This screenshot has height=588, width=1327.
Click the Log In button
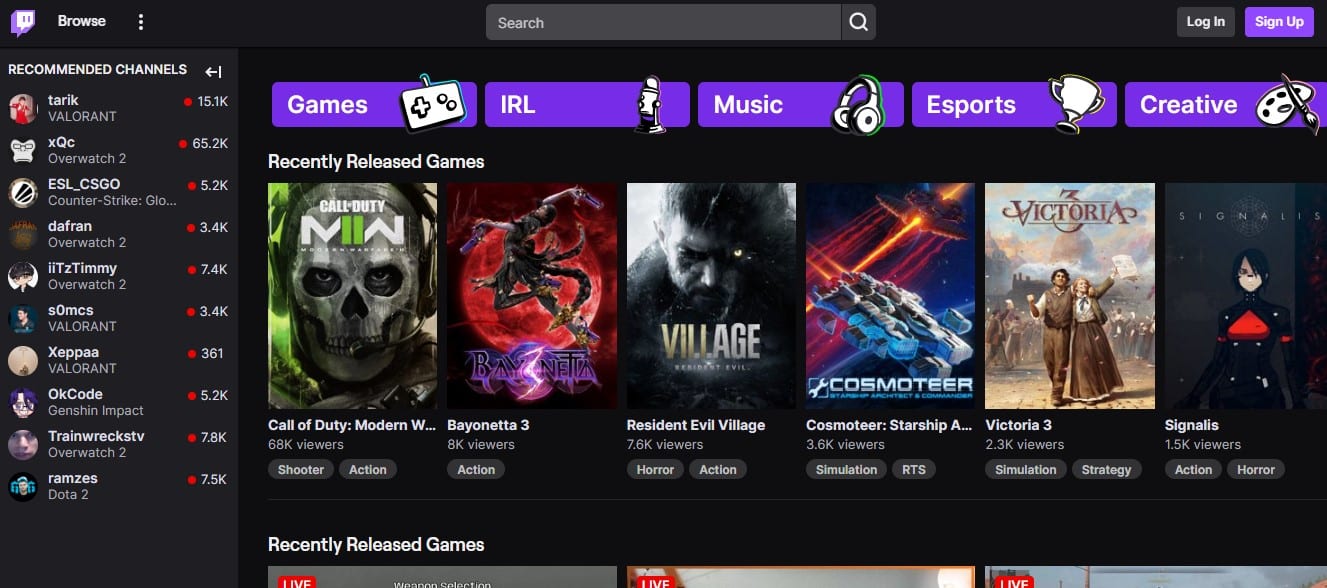click(x=1205, y=22)
